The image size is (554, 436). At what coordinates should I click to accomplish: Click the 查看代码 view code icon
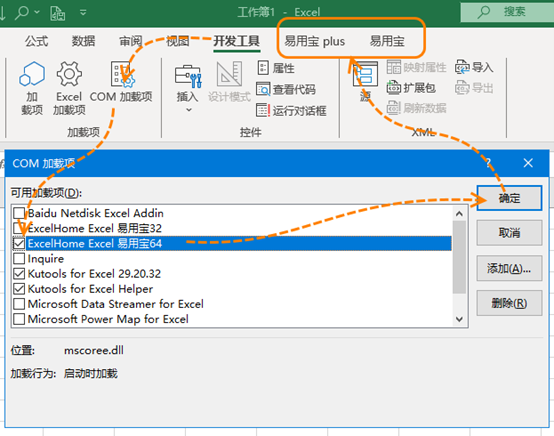263,89
